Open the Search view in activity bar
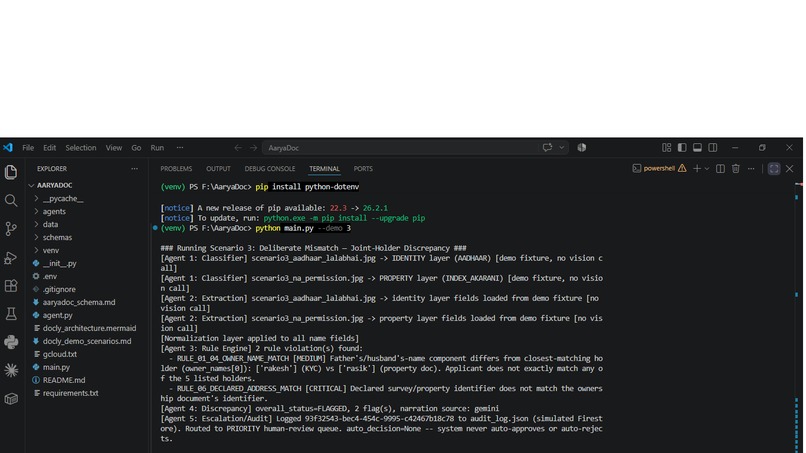The width and height of the screenshot is (806, 453). (x=11, y=201)
